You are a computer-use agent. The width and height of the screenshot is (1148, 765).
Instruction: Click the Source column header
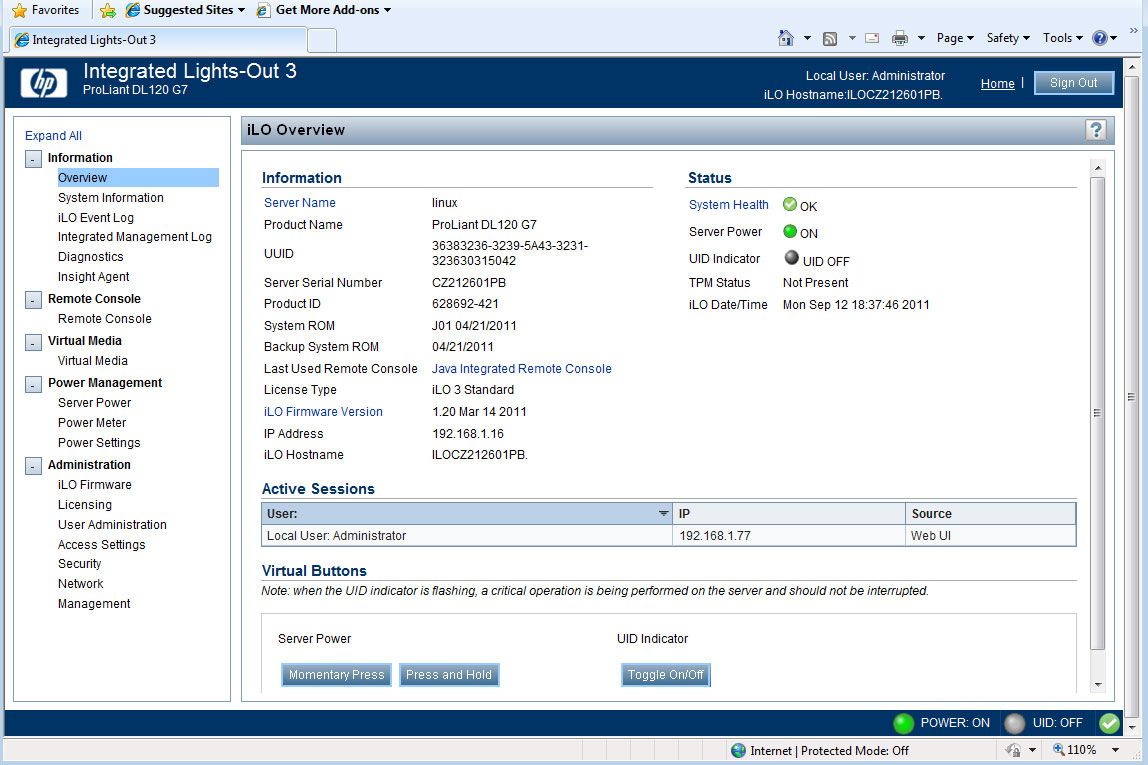(x=991, y=513)
